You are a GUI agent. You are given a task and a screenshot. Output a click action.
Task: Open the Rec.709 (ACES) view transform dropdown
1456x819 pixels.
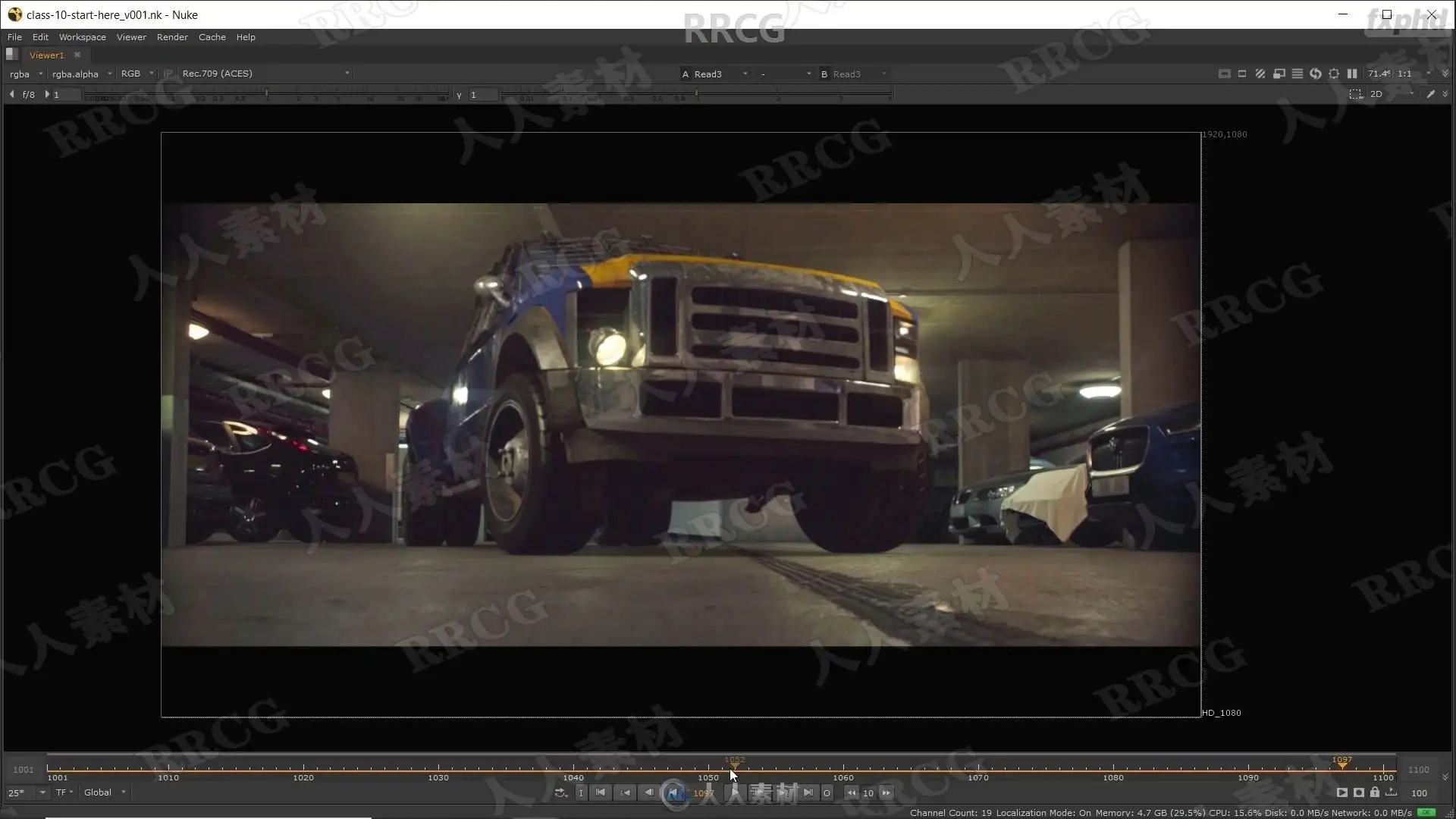point(265,74)
